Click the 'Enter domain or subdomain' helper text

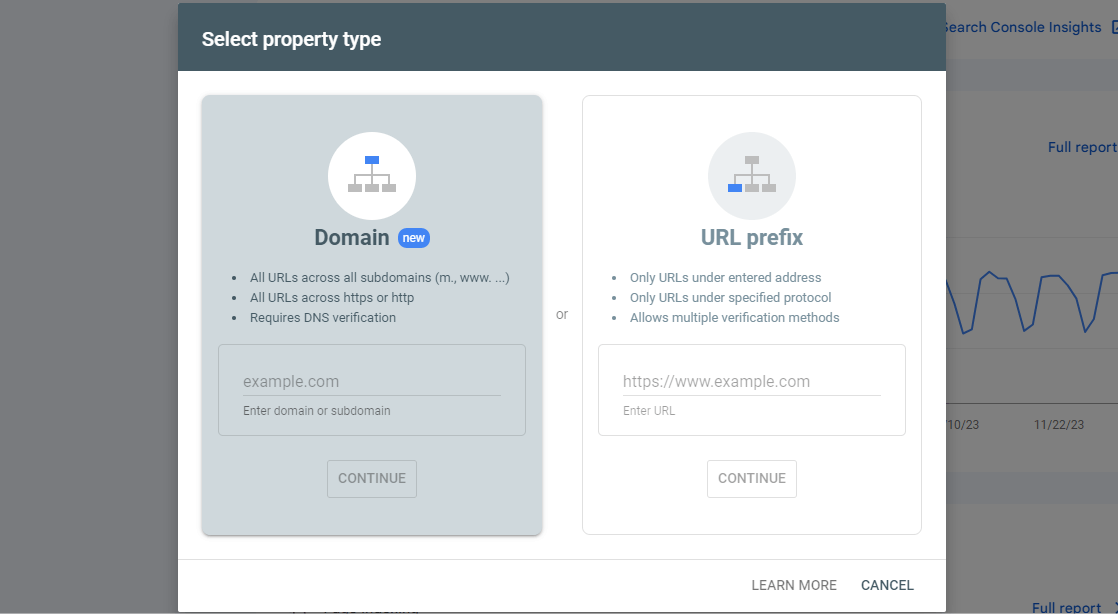(317, 411)
